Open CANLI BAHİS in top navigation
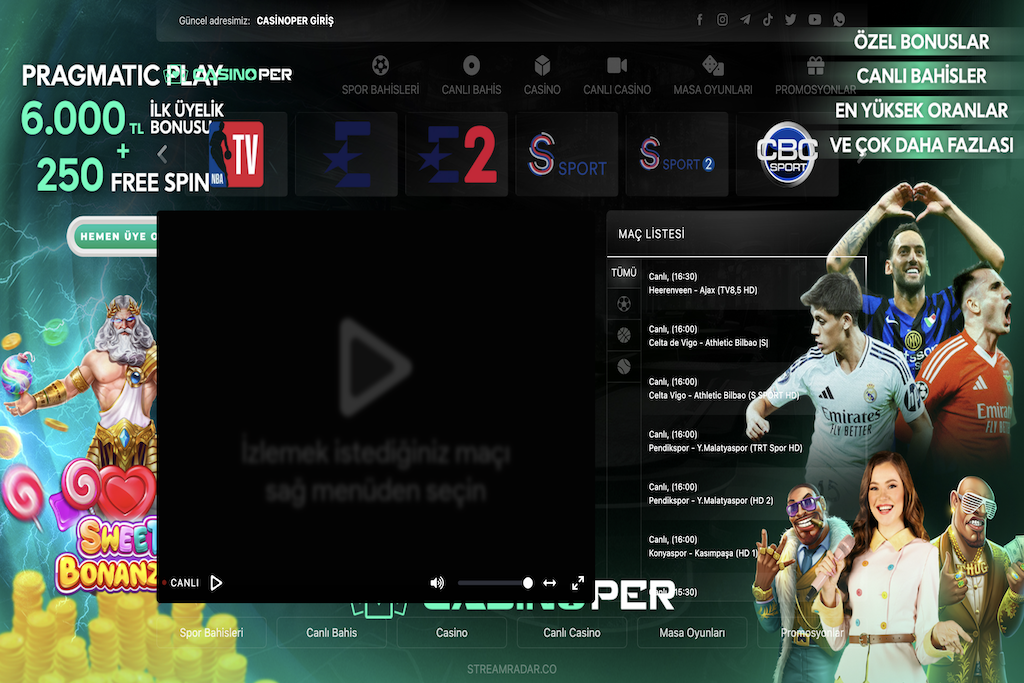 (471, 76)
